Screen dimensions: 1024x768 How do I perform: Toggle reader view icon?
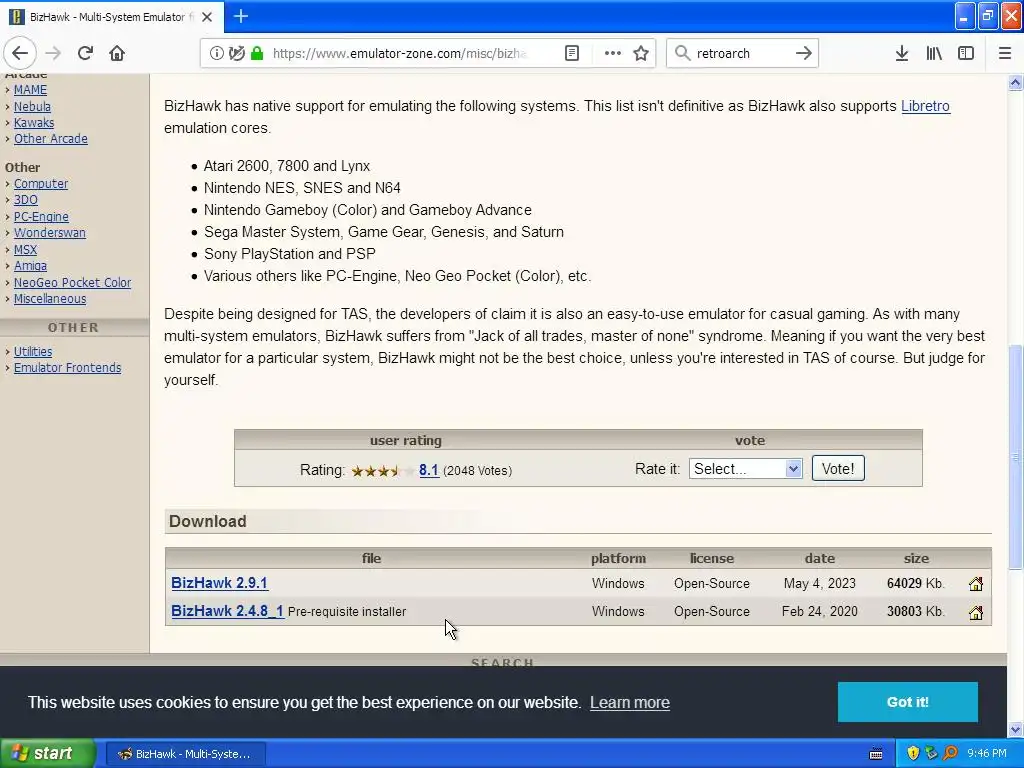(571, 53)
